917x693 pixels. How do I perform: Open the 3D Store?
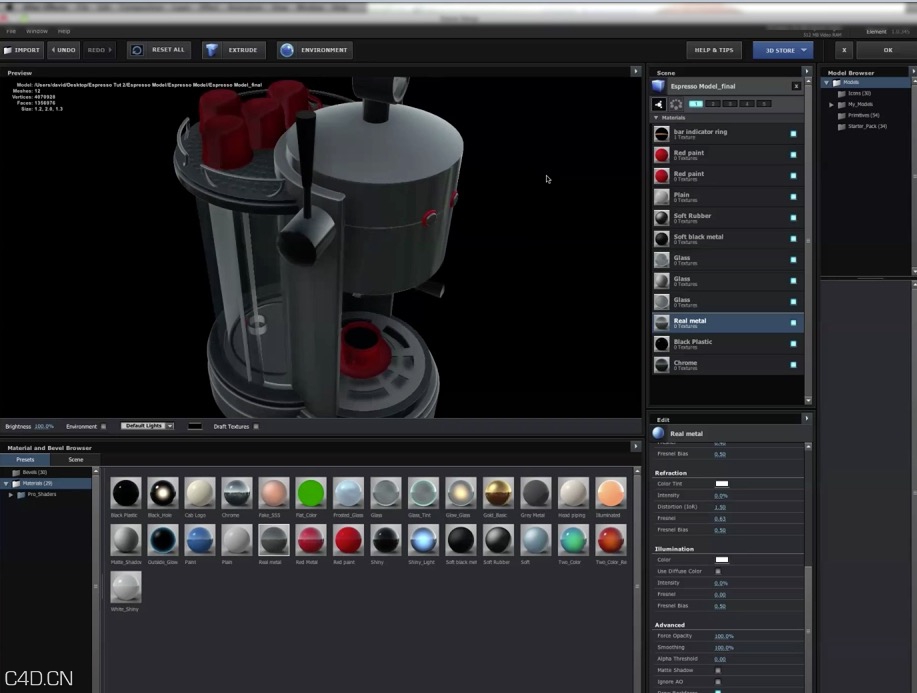[782, 49]
